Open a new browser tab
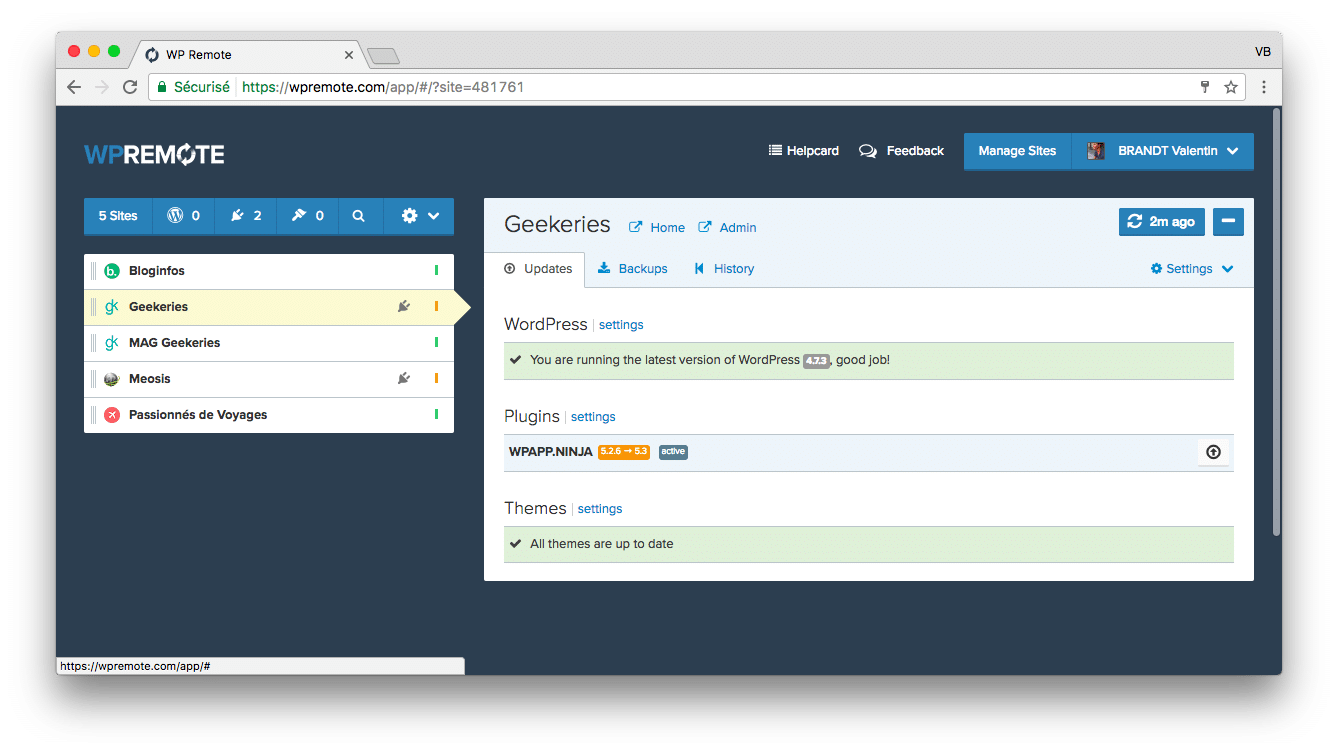 tap(384, 56)
